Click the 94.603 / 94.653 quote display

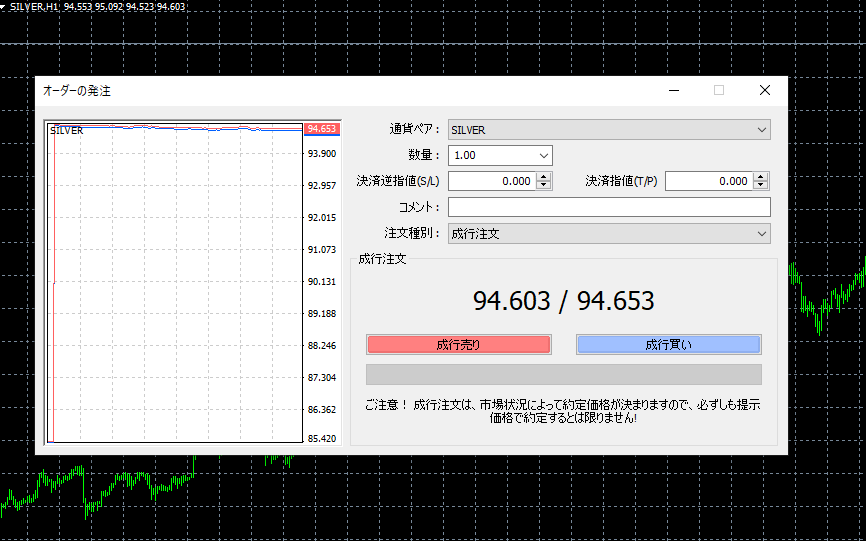tap(563, 300)
